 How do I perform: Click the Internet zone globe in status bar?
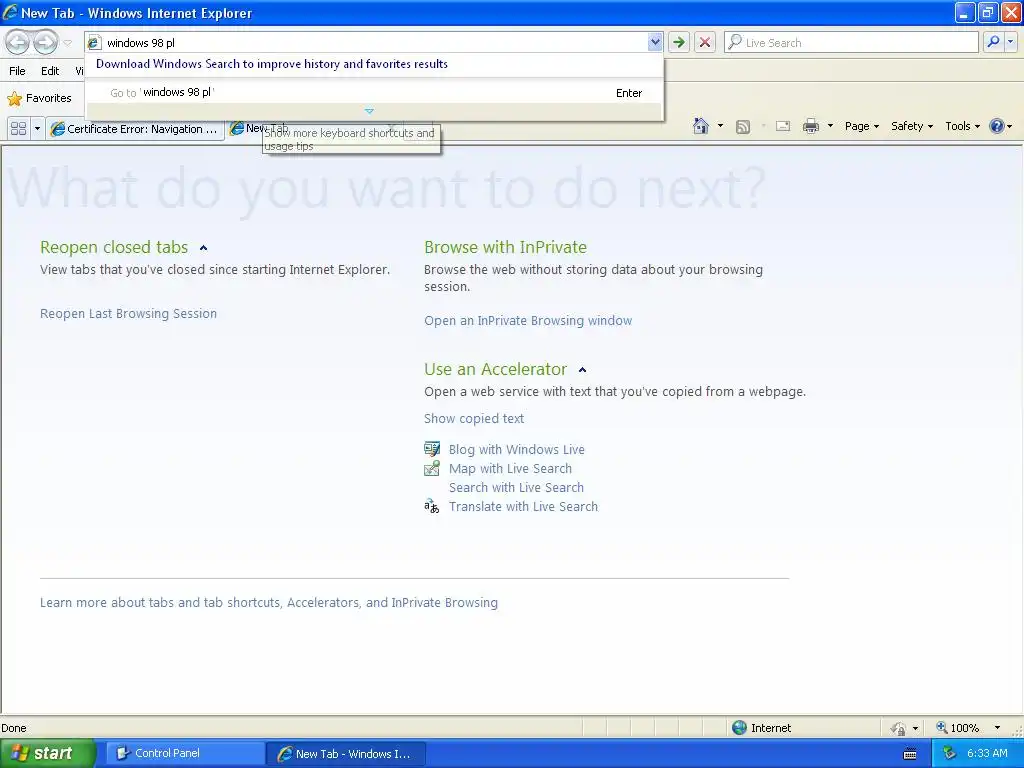coord(739,728)
